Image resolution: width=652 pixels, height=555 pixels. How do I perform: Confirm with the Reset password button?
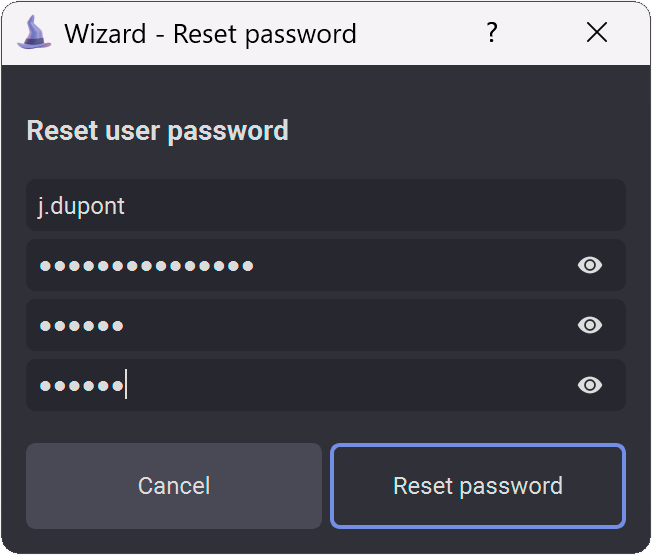tap(478, 486)
